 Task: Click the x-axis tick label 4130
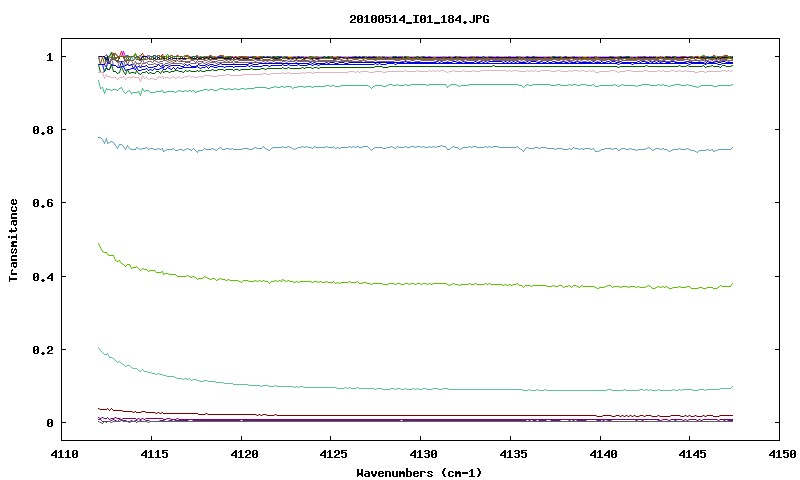coord(423,454)
